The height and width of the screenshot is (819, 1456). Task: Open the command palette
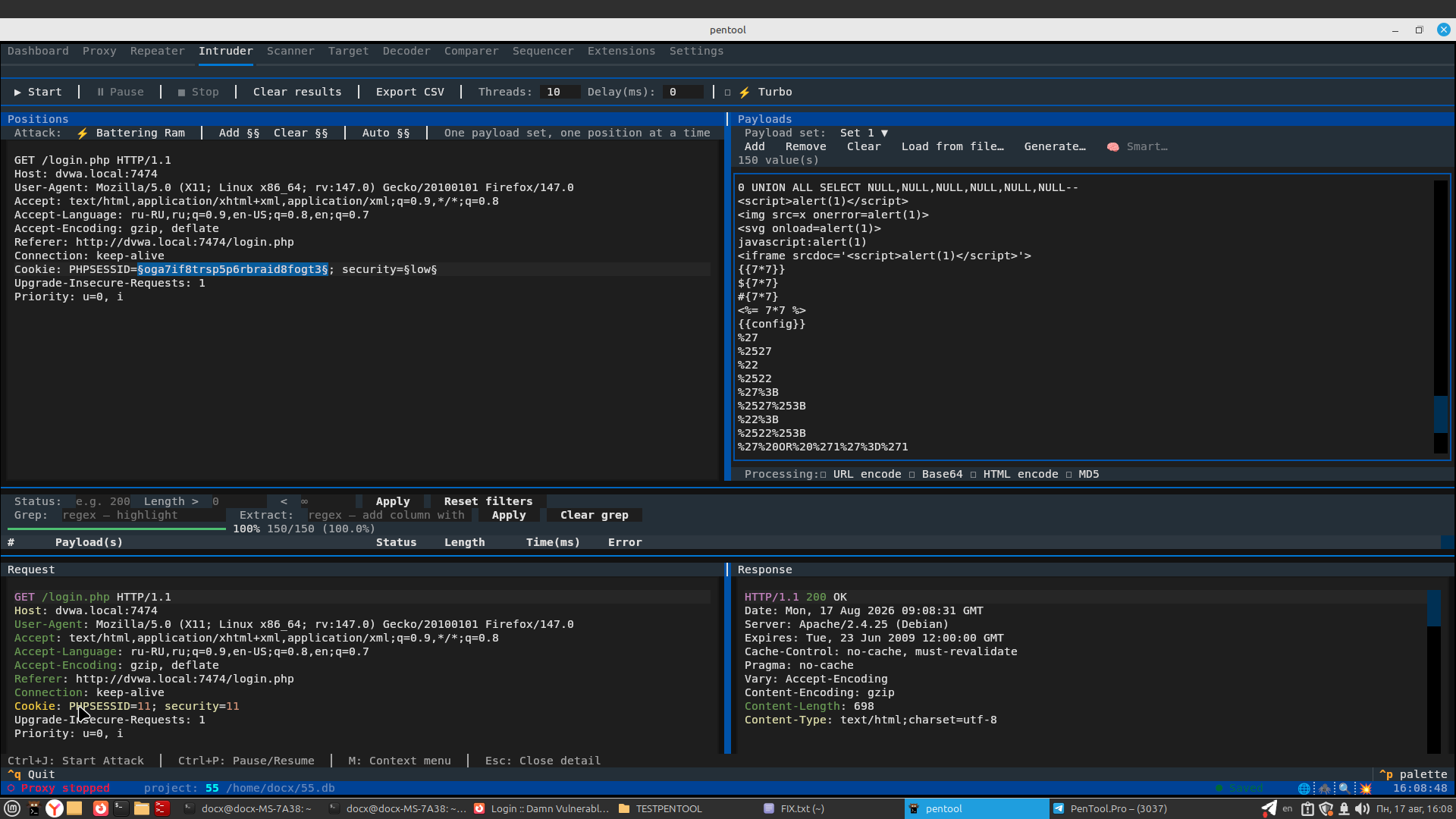pos(1413,774)
